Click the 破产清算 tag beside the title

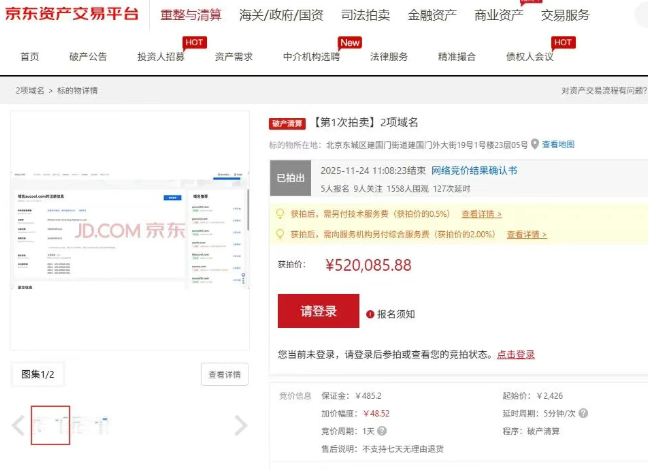click(x=287, y=123)
